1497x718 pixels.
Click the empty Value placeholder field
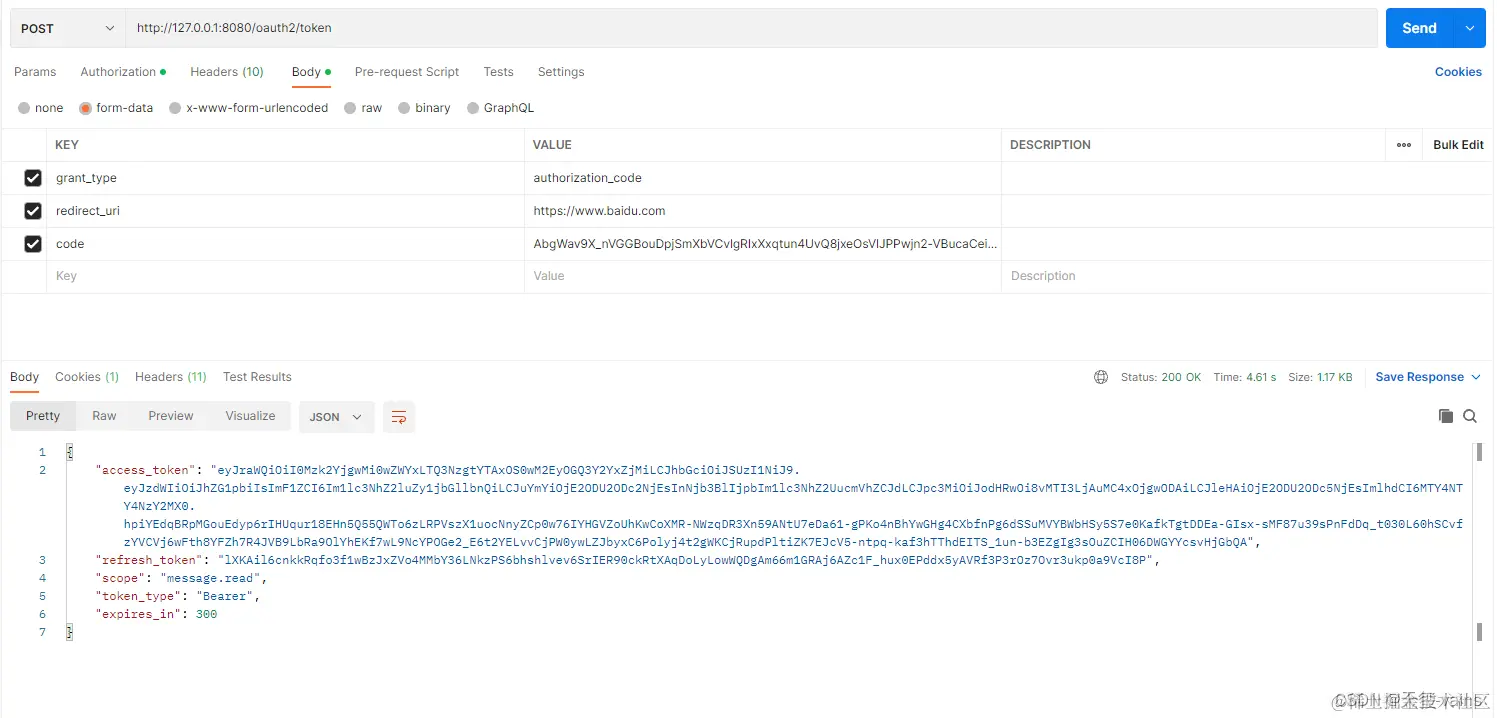click(762, 276)
